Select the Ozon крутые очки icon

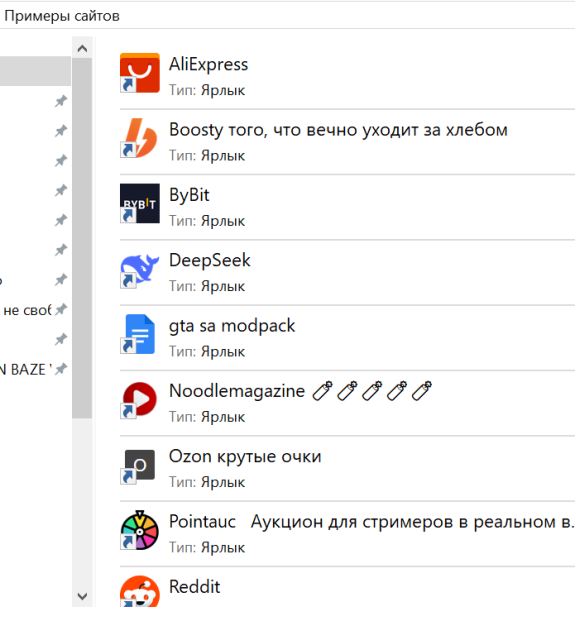140,465
